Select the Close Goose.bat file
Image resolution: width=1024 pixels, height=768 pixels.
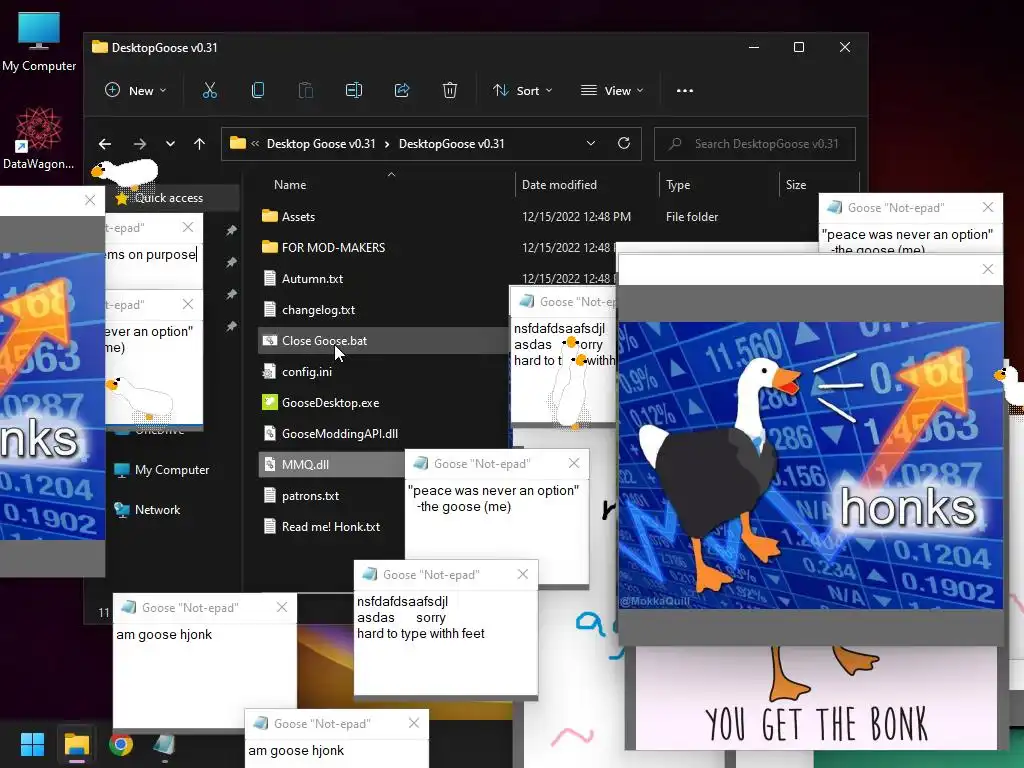point(324,341)
